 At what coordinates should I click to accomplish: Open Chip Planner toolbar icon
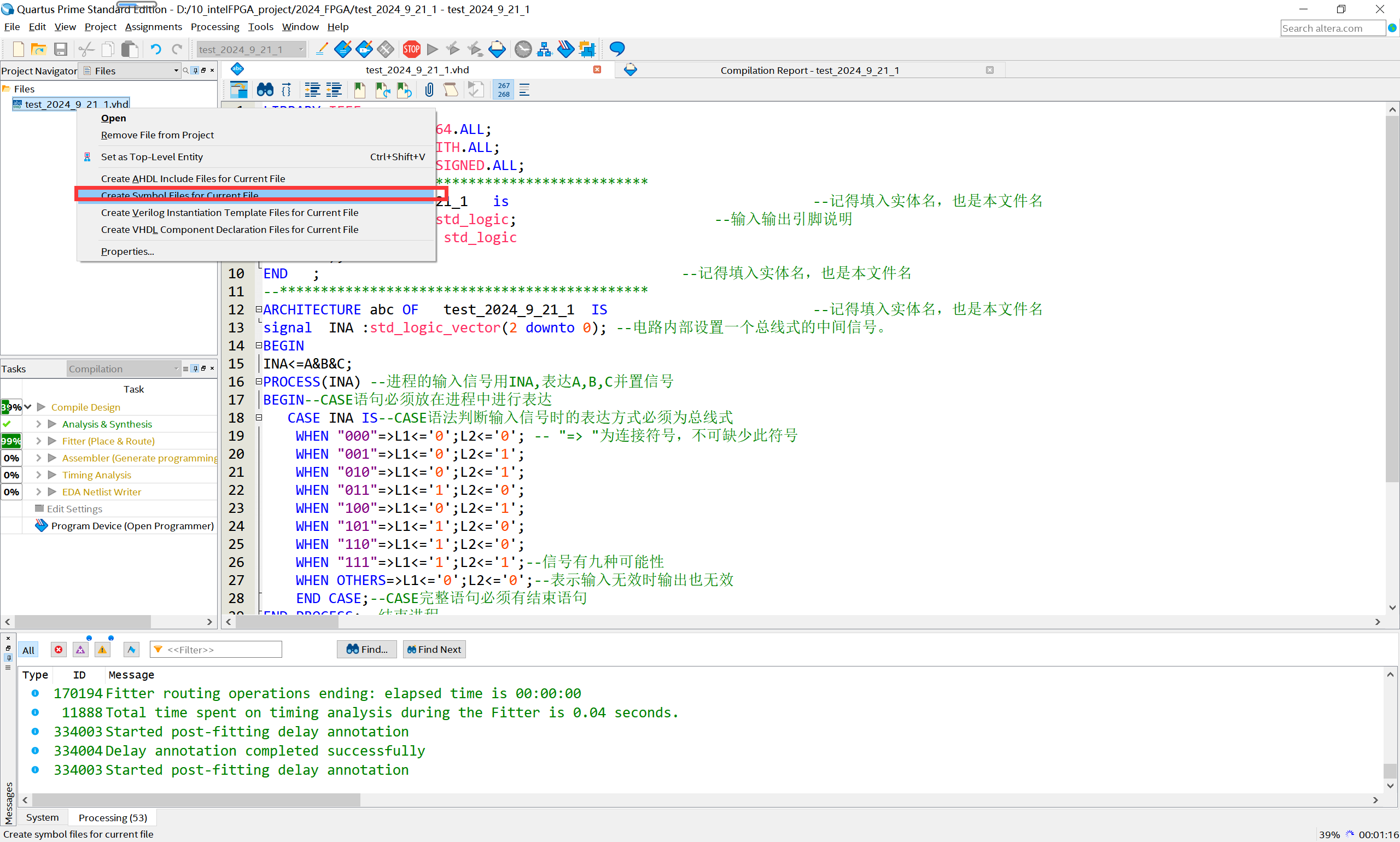(x=587, y=49)
